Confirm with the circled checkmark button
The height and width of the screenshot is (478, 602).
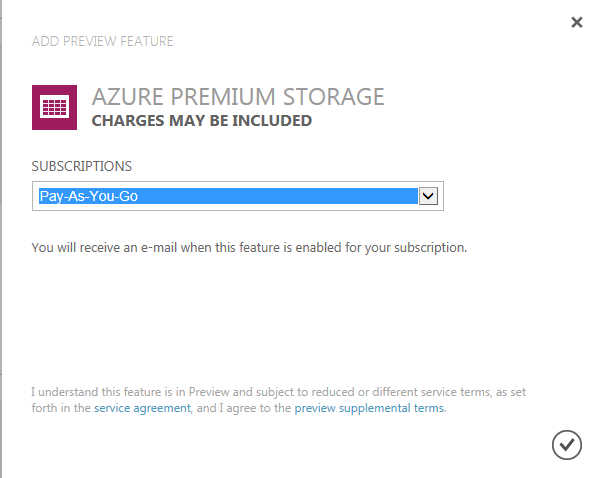[x=567, y=445]
